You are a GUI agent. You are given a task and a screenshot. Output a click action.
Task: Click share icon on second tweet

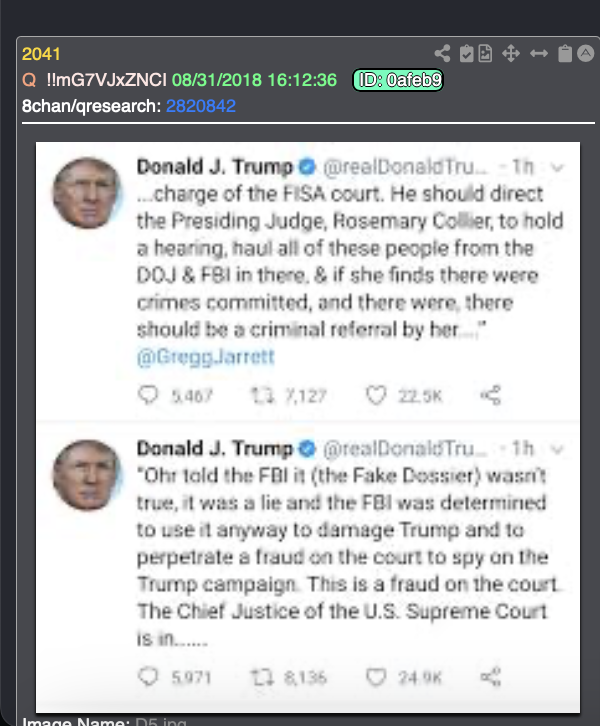click(x=491, y=677)
